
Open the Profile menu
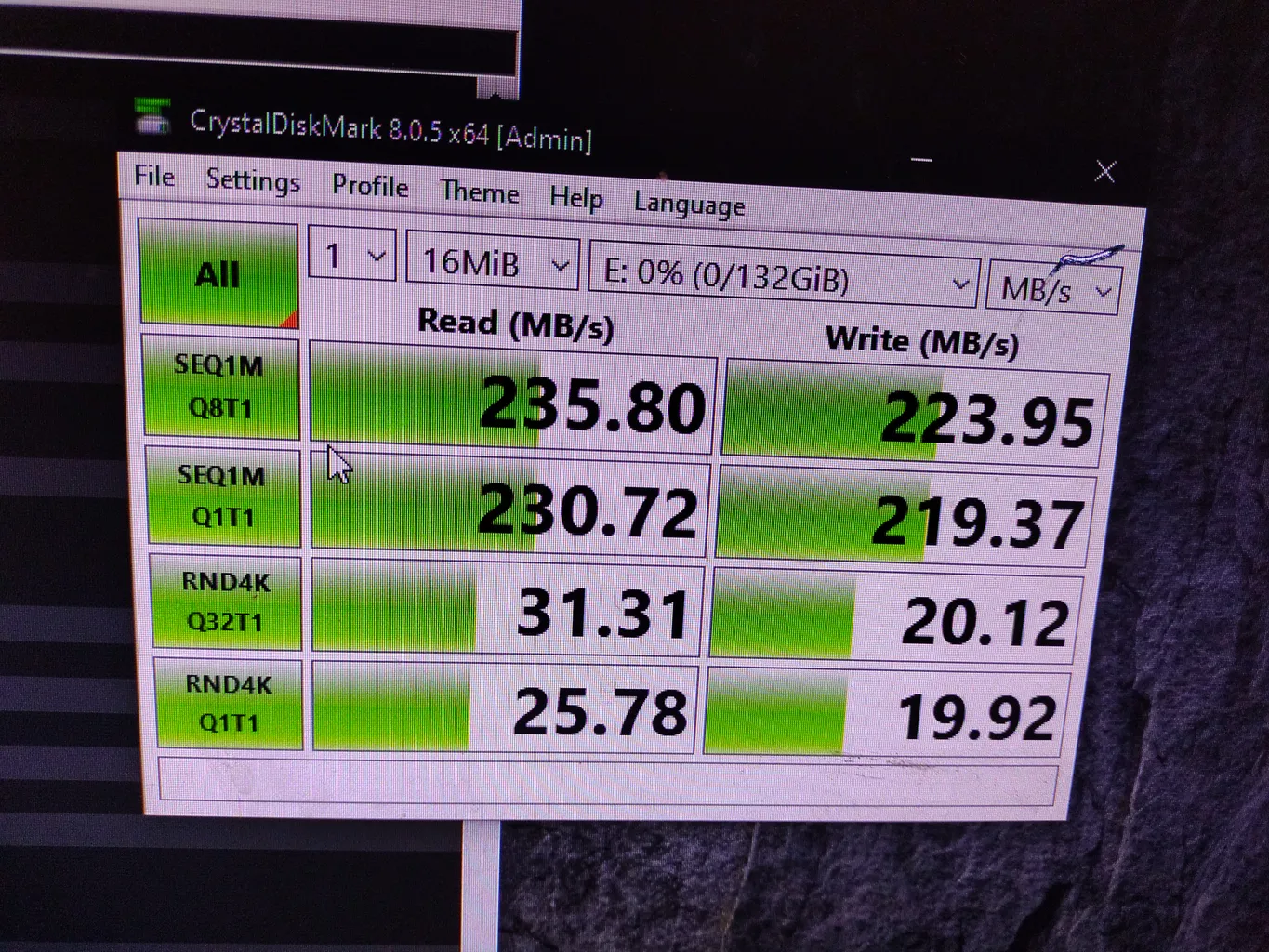point(370,186)
